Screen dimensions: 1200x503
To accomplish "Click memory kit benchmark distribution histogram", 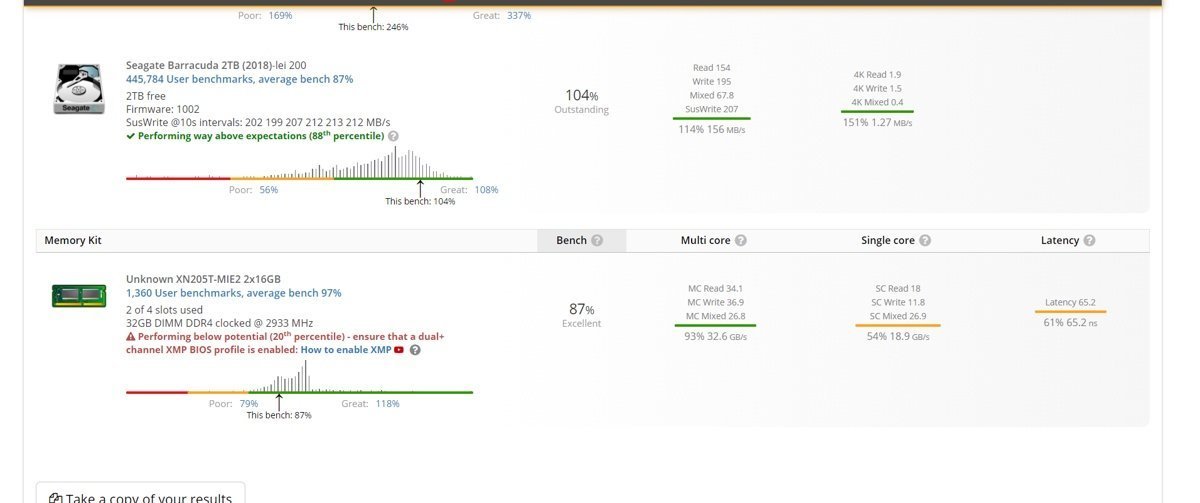I will 299,378.
